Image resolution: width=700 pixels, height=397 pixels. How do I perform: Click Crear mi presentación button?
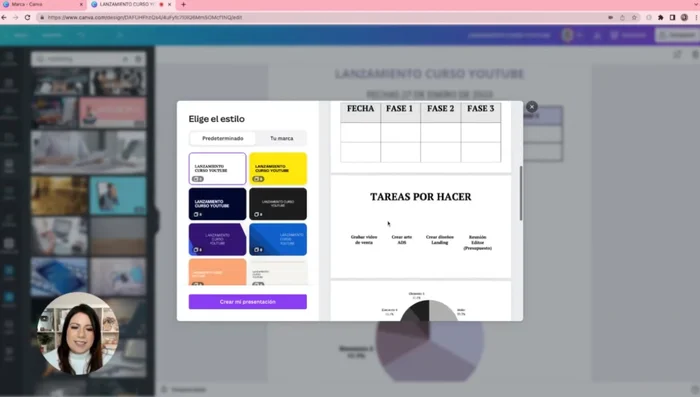(x=248, y=302)
